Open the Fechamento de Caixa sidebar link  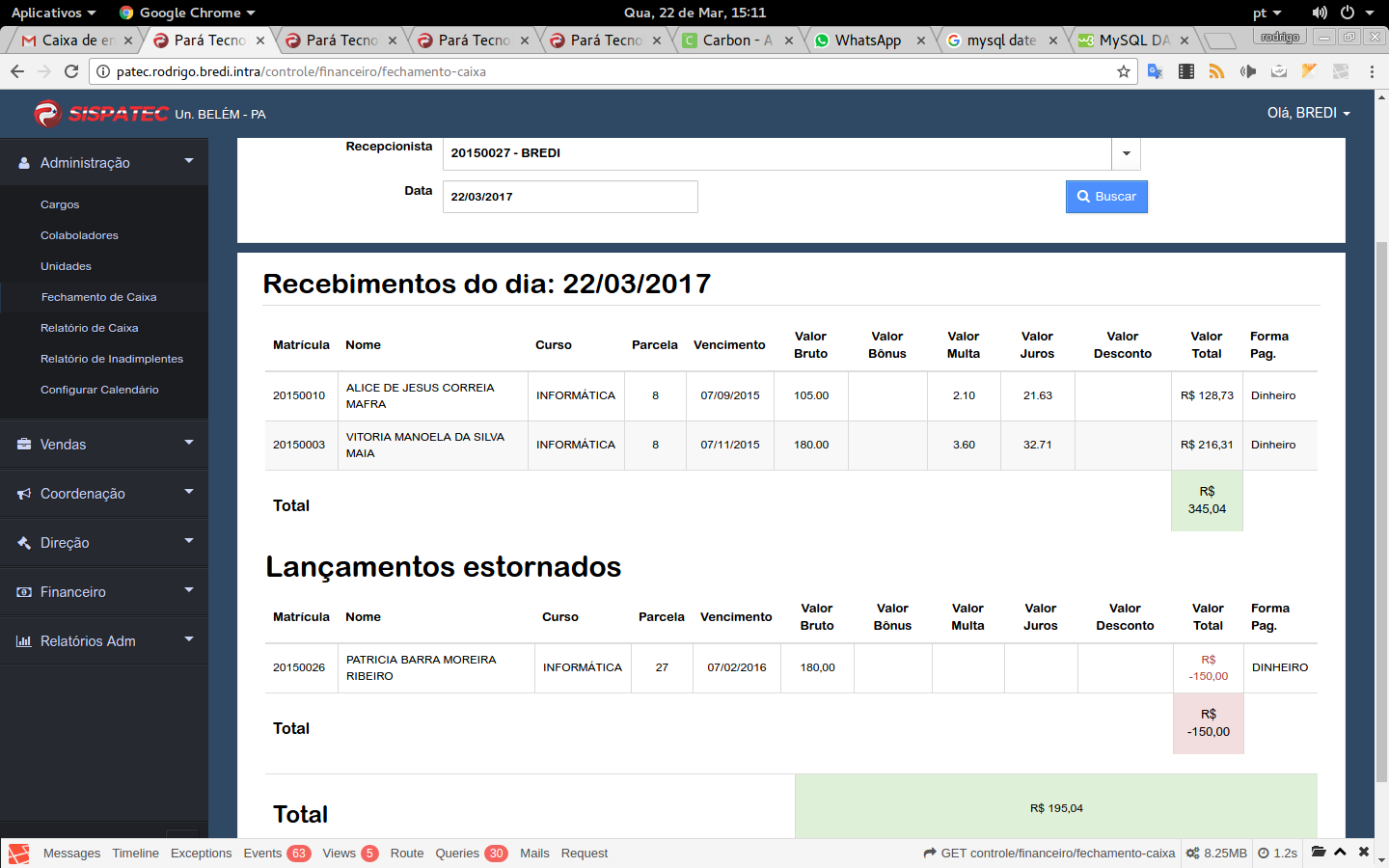coord(98,297)
